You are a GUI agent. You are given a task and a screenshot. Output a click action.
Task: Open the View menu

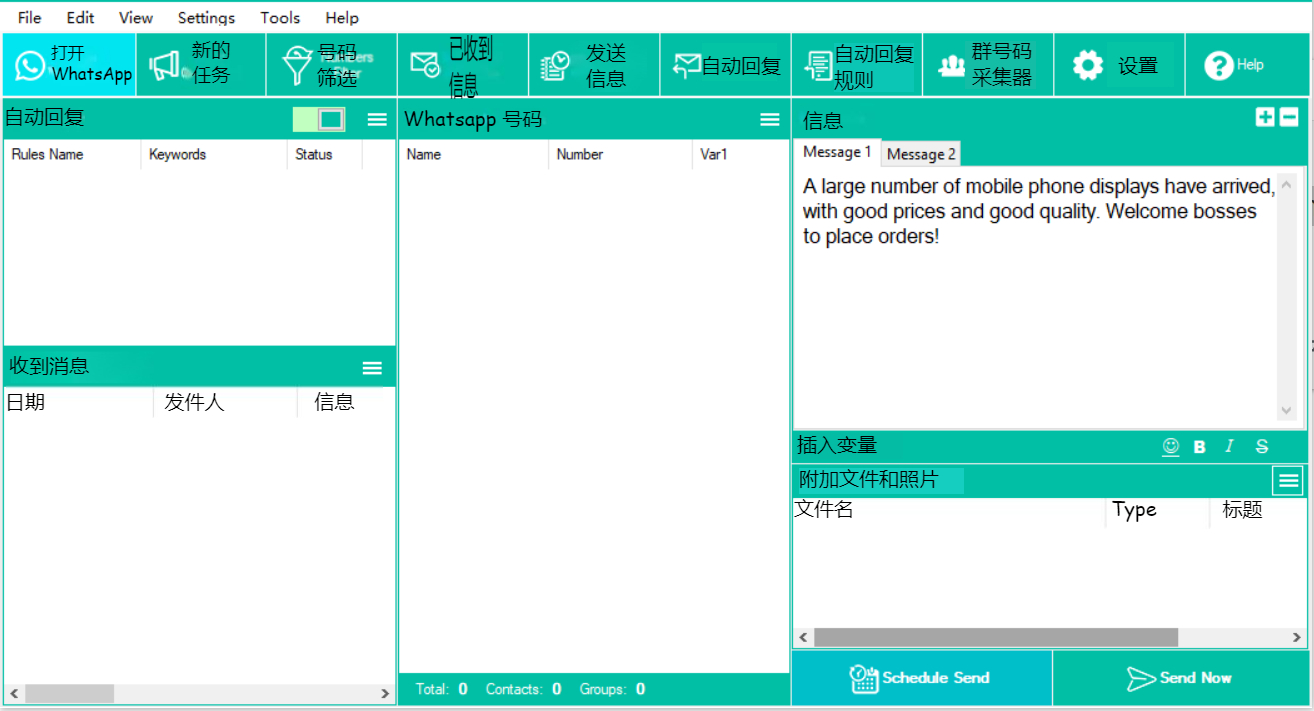coord(136,18)
